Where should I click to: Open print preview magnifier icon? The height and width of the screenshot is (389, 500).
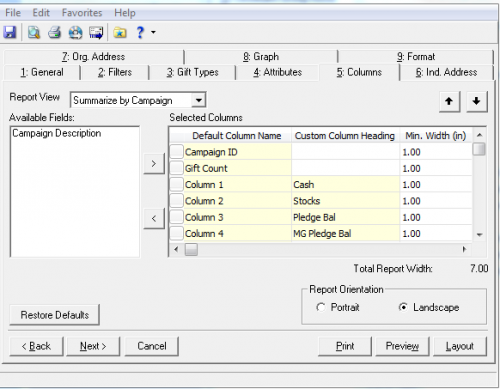coord(34,32)
